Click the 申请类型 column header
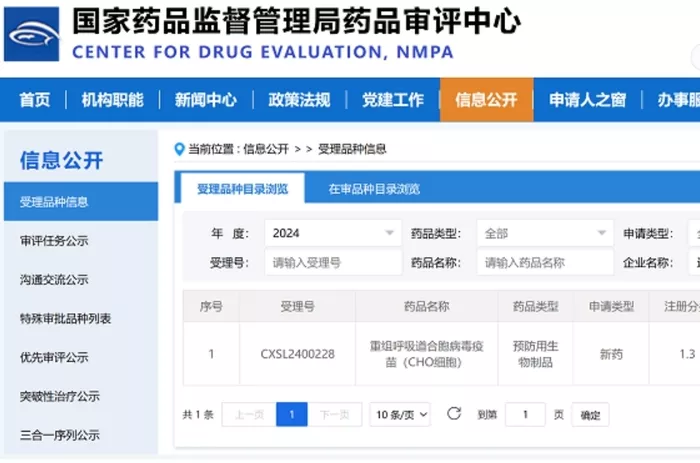Image resolution: width=700 pixels, height=463 pixels. click(x=611, y=306)
